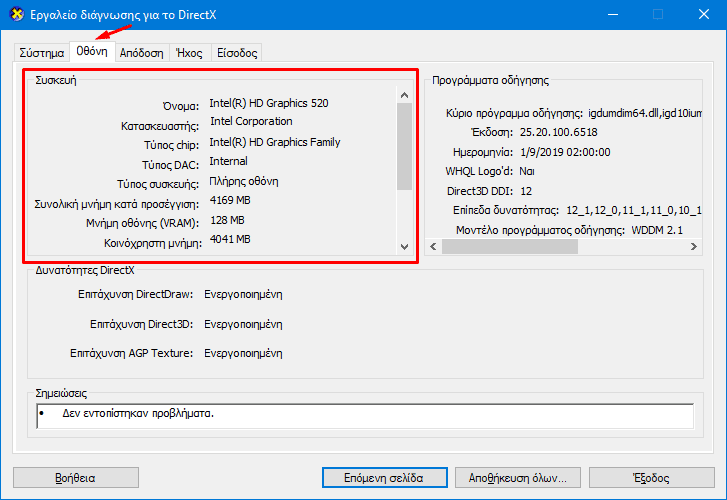Select the Οθόνη tab
Image resolution: width=727 pixels, height=500 pixels.
(x=92, y=51)
